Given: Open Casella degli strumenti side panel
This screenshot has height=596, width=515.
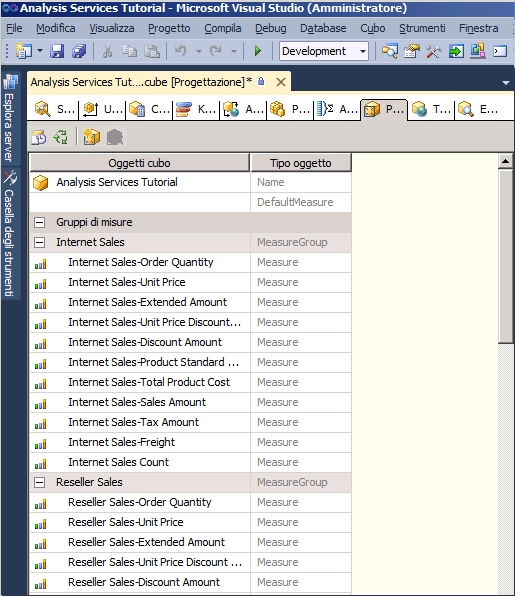Looking at the screenshot, I should [10, 233].
